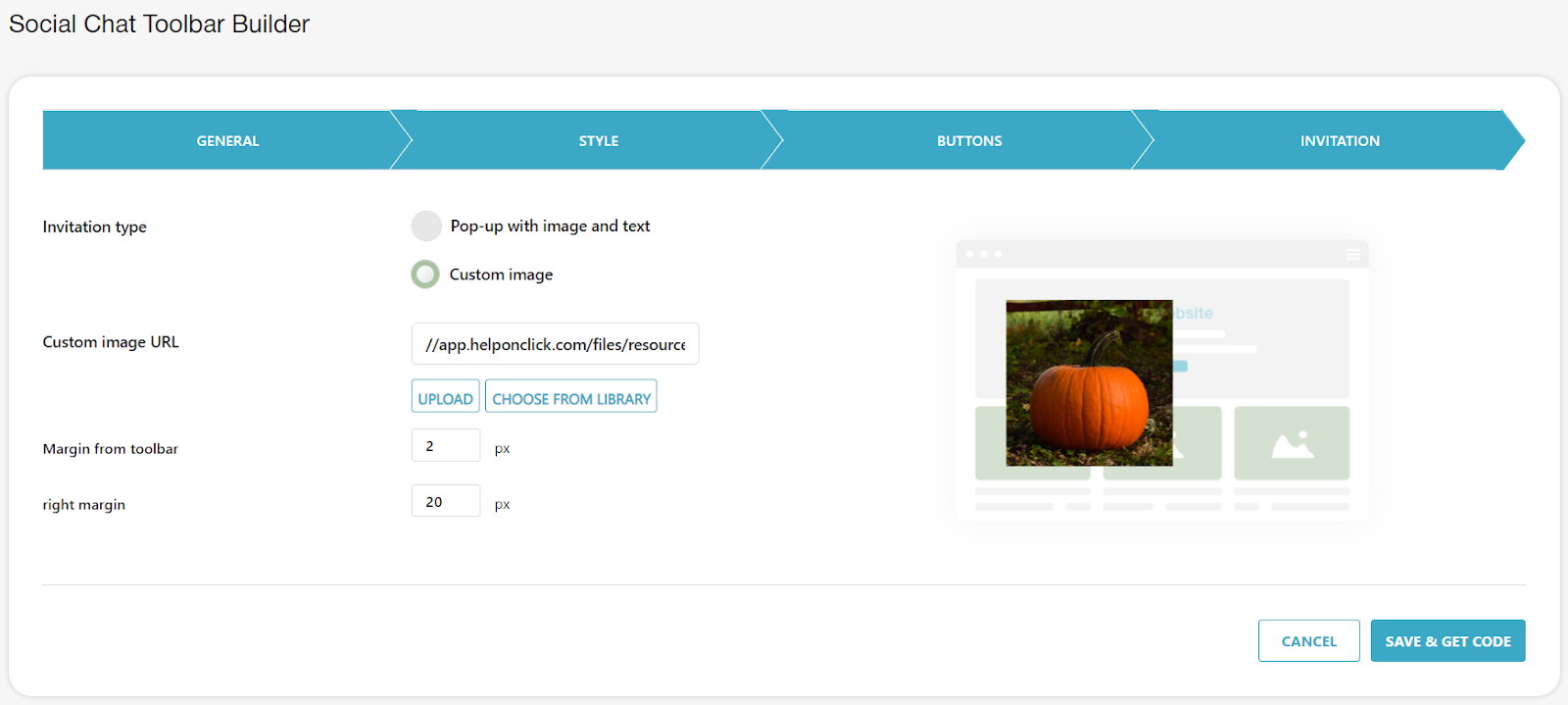Choose the Custom image radio button
This screenshot has height=705, width=1568.
tap(425, 275)
